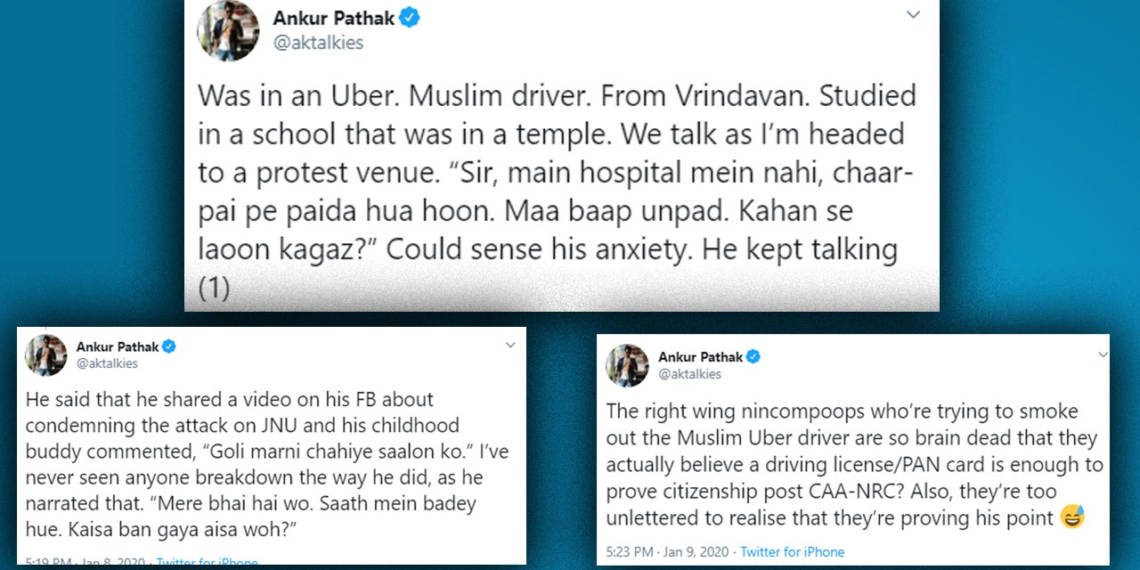Image resolution: width=1140 pixels, height=570 pixels.
Task: Expand the options chevron on the JNU tweet
Action: coord(510,345)
